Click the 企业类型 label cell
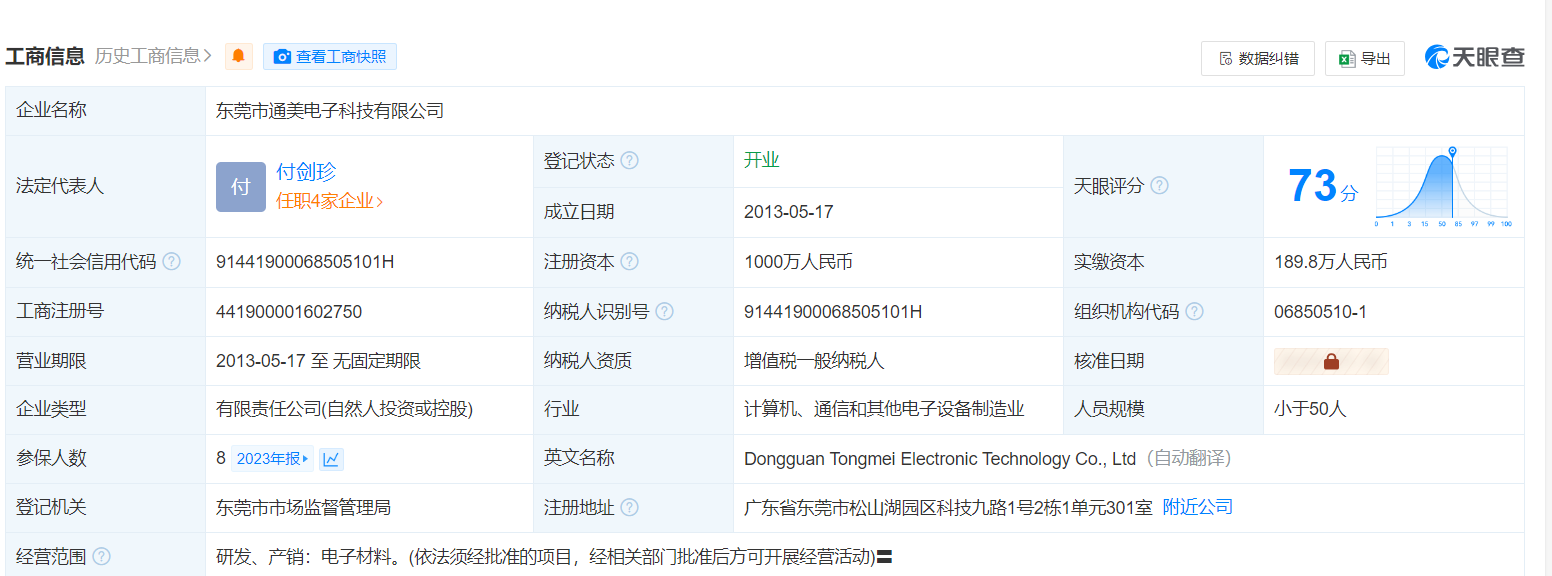The width and height of the screenshot is (1552, 576). 105,409
